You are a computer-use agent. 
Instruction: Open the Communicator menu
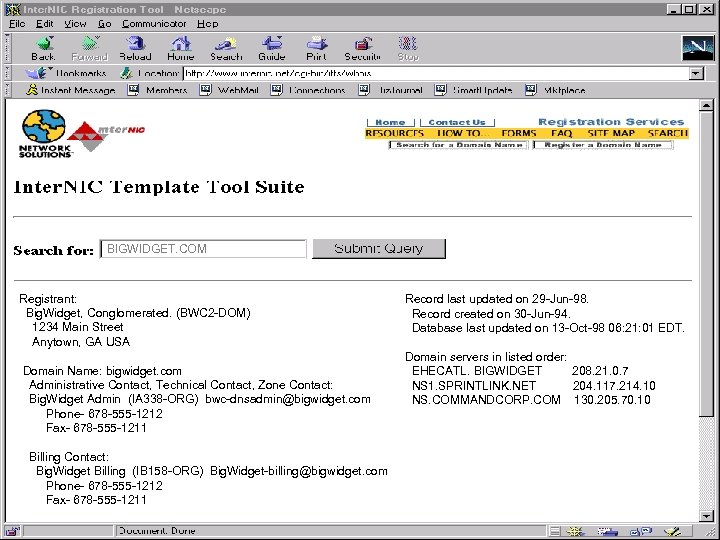coord(154,23)
